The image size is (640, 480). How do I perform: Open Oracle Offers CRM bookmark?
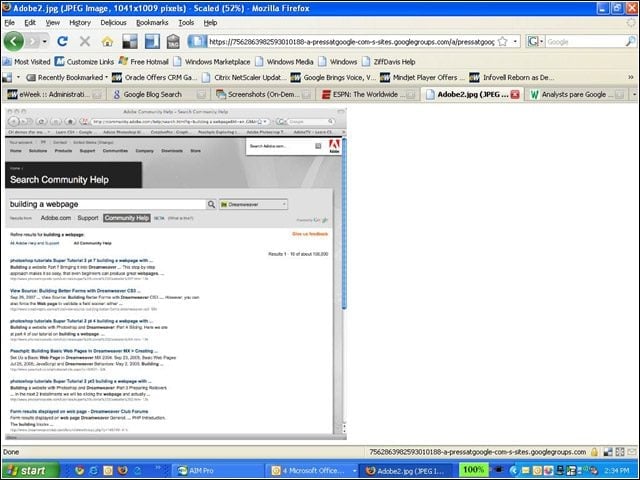coord(155,77)
